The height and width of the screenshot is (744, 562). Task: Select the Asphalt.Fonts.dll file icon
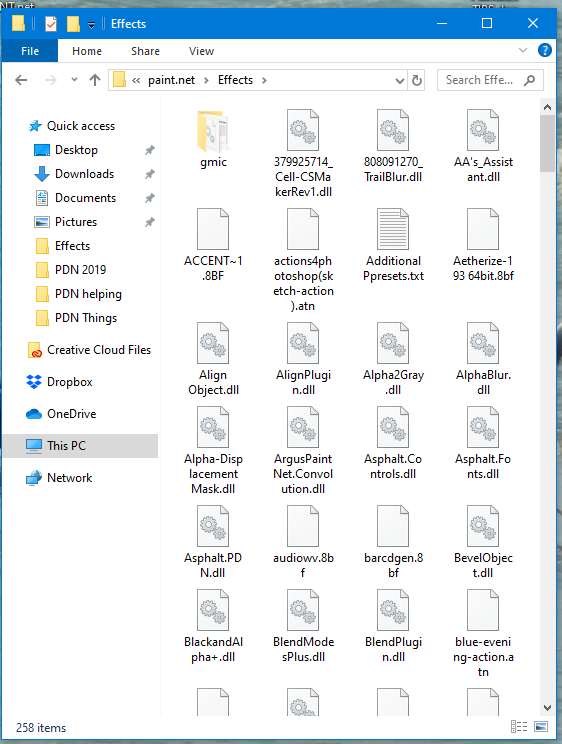[x=483, y=427]
